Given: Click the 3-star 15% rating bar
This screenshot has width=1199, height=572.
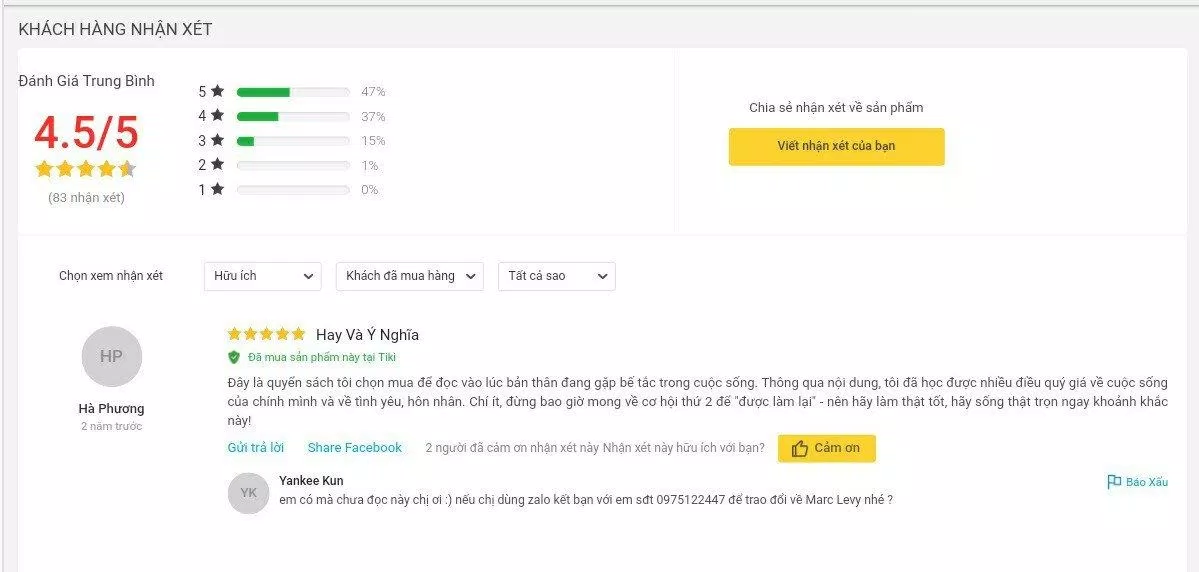Looking at the screenshot, I should [293, 141].
